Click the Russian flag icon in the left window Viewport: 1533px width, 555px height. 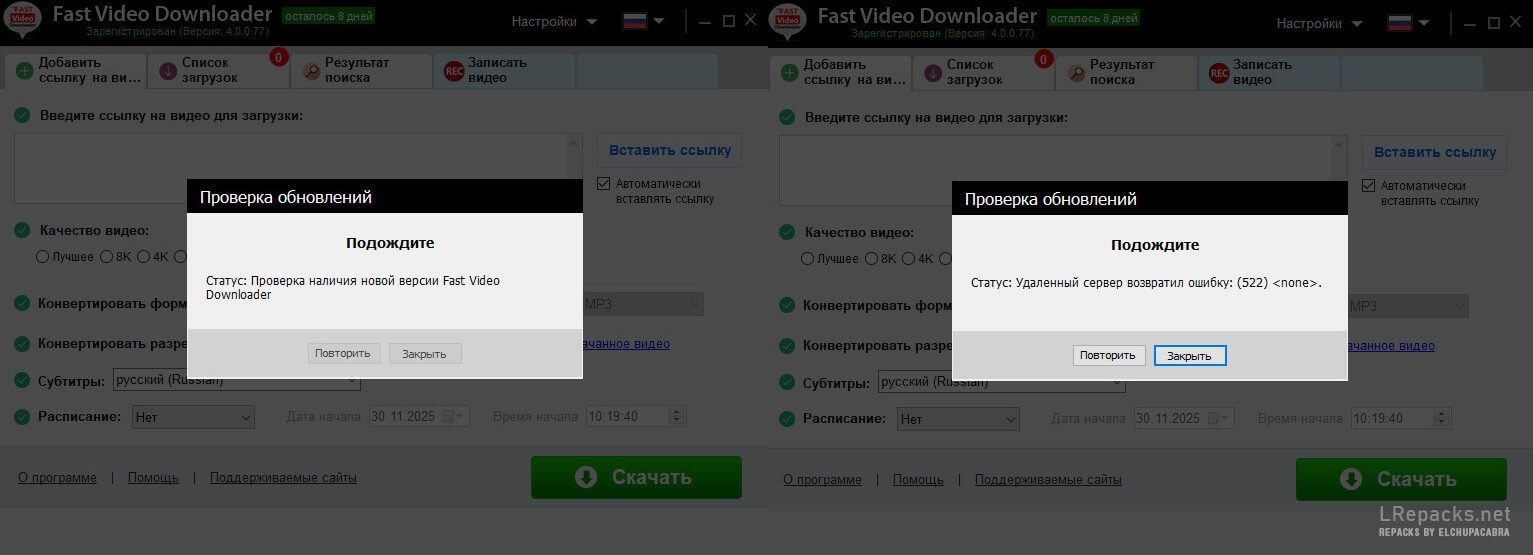click(634, 21)
